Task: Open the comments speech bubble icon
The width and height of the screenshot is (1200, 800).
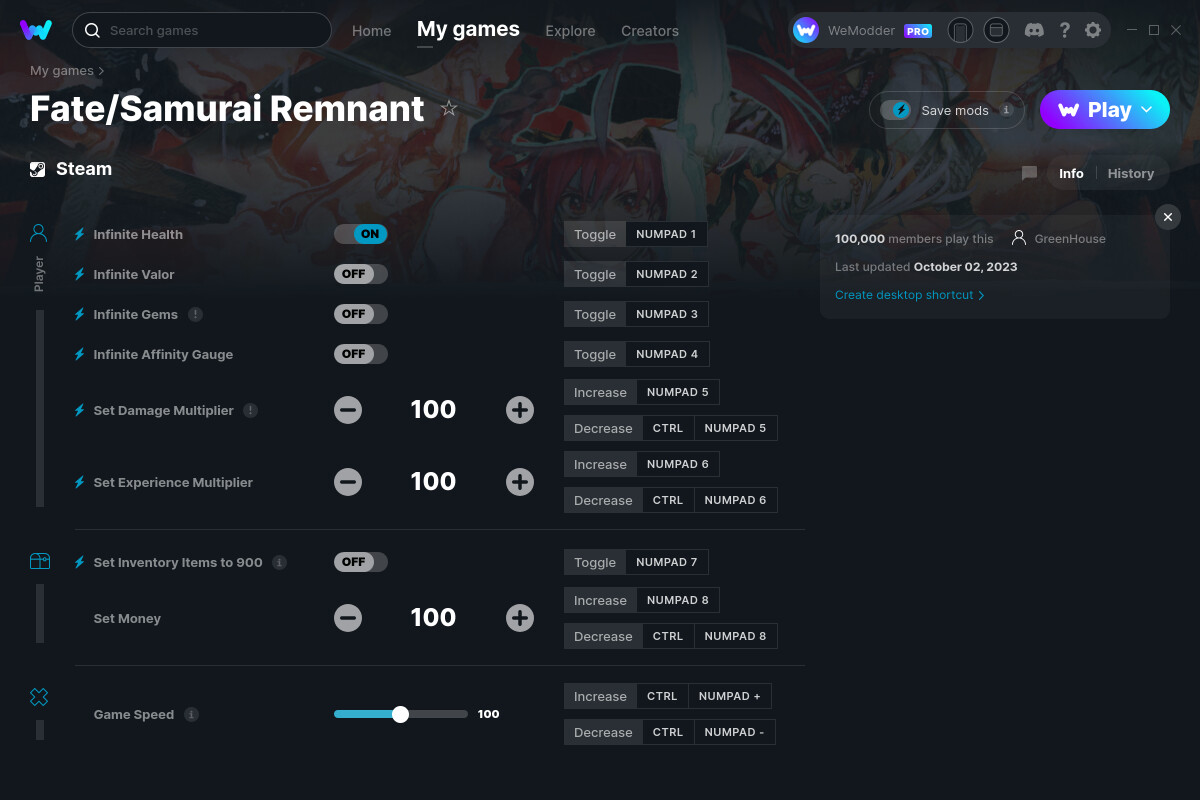Action: click(x=1029, y=173)
